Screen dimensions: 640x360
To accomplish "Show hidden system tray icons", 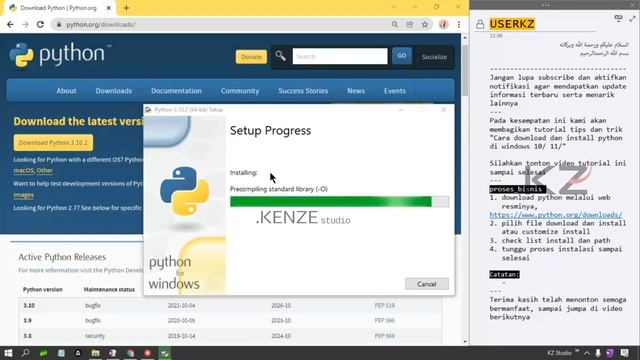I will tap(587, 353).
